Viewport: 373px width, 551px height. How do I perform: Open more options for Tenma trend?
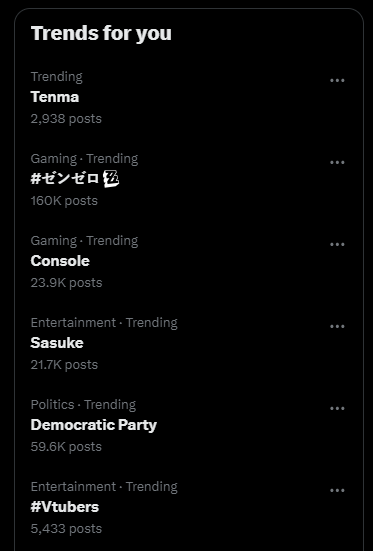[337, 80]
